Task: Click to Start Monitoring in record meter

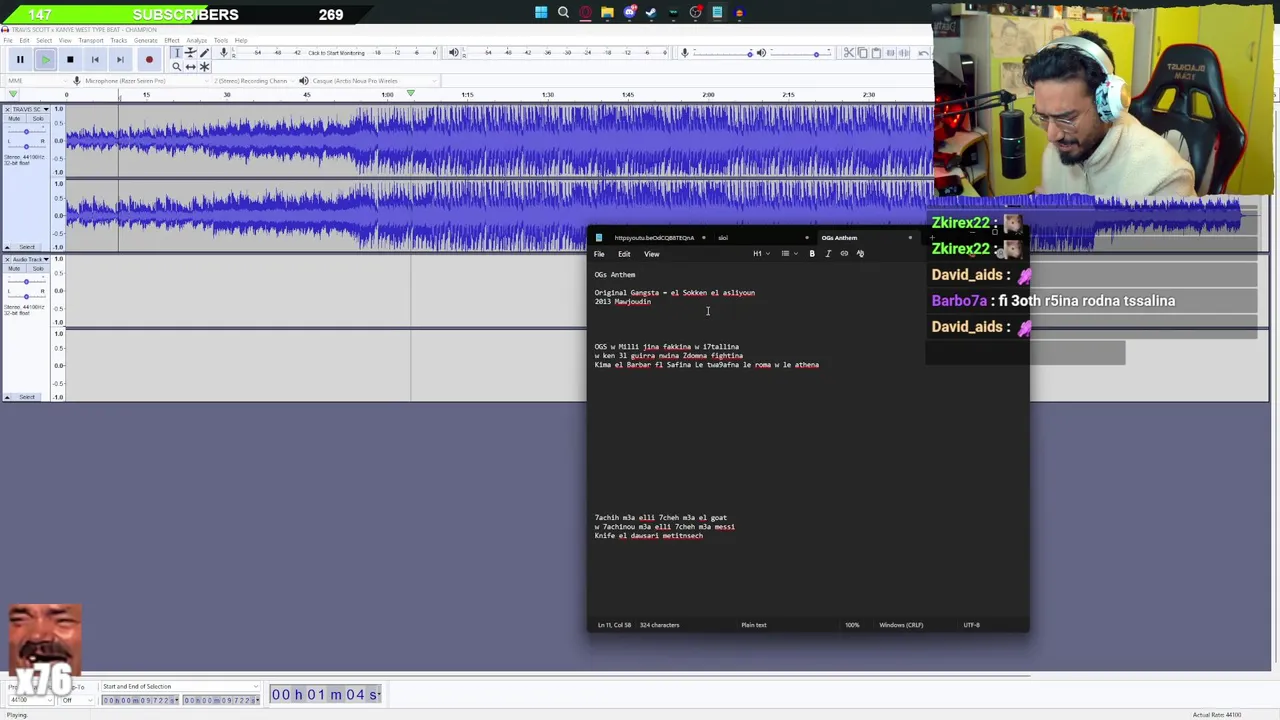Action: pos(336,52)
